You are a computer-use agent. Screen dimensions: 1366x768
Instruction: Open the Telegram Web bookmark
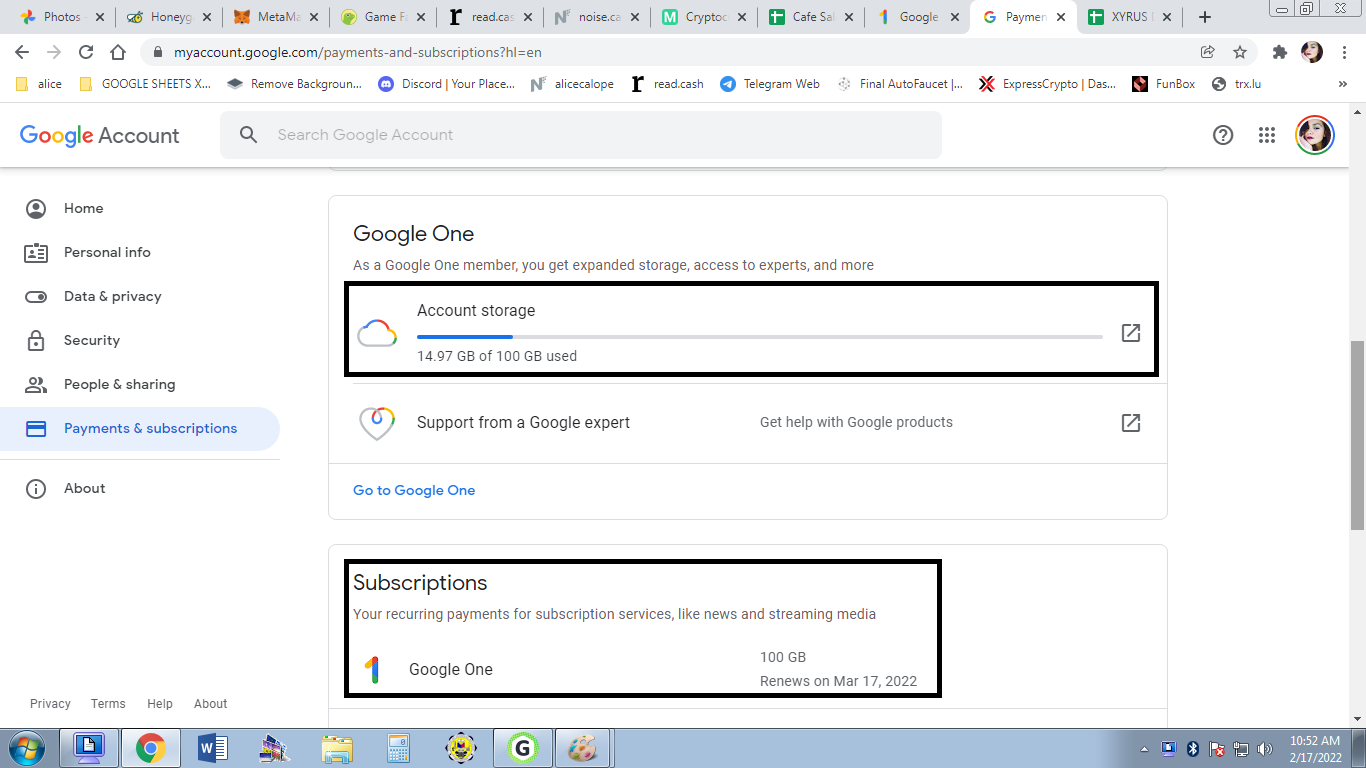(770, 84)
